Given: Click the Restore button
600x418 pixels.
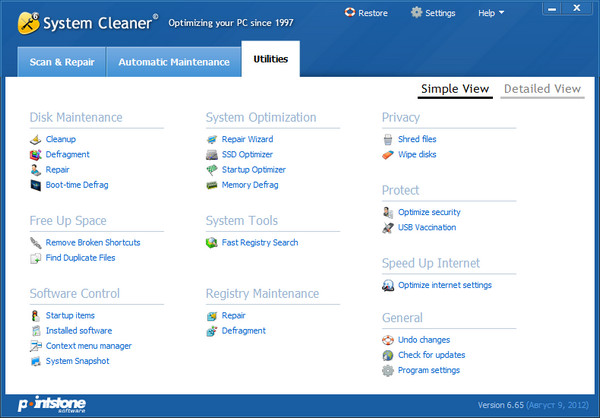Looking at the screenshot, I should [366, 13].
